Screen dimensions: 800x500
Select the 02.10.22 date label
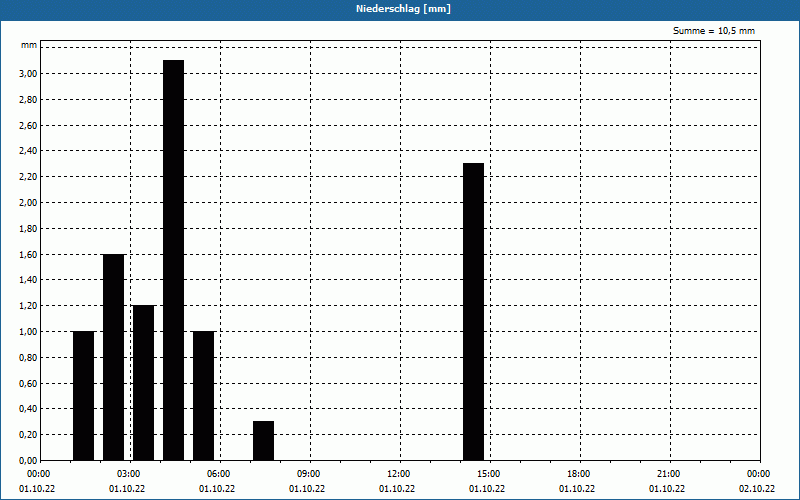click(x=757, y=489)
